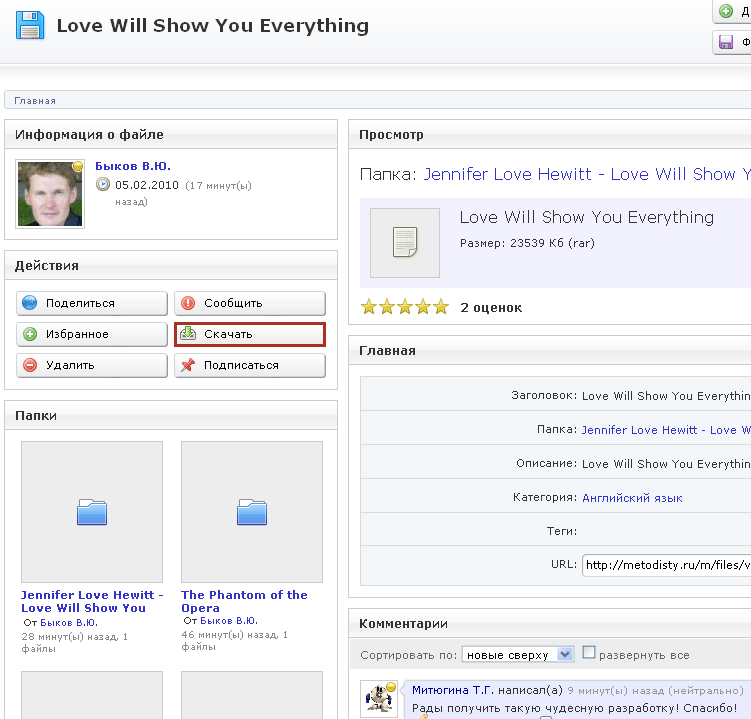751x719 pixels.
Task: Click the document file icon in the preview
Action: pos(405,243)
